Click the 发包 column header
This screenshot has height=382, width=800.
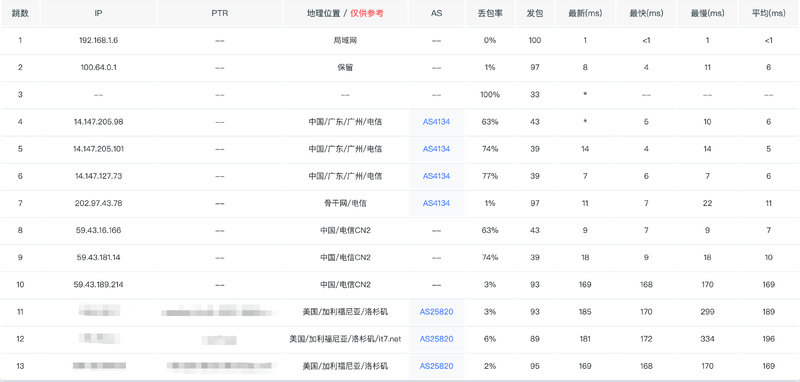(535, 14)
